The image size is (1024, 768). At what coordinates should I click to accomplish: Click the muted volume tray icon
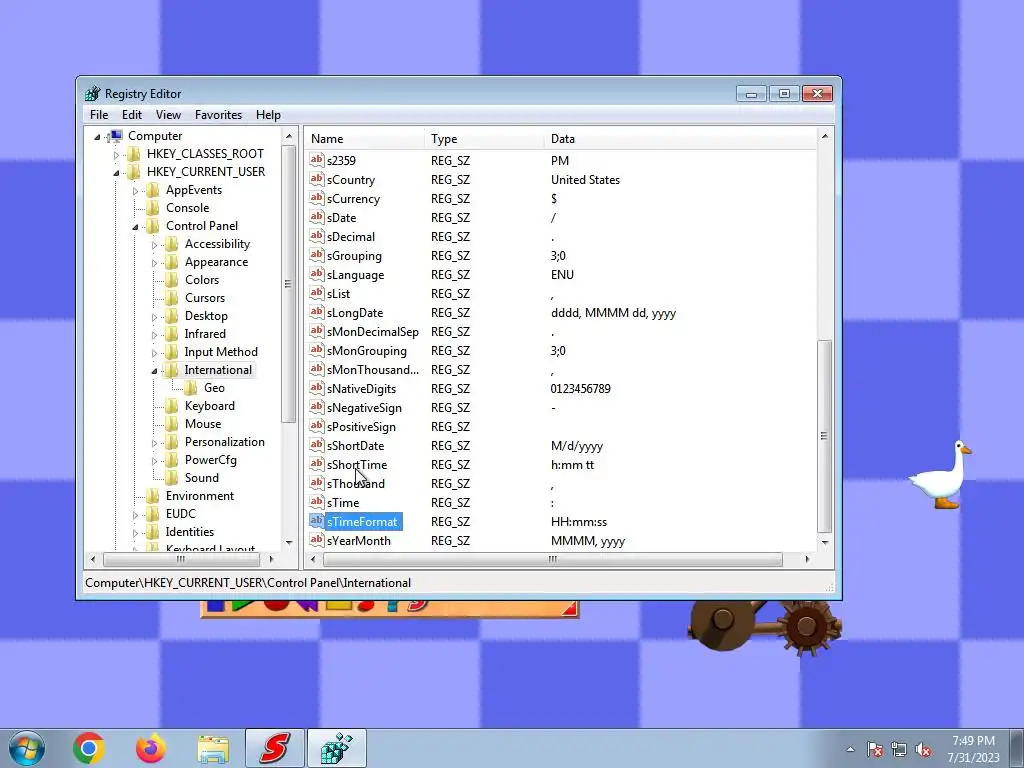(x=923, y=750)
